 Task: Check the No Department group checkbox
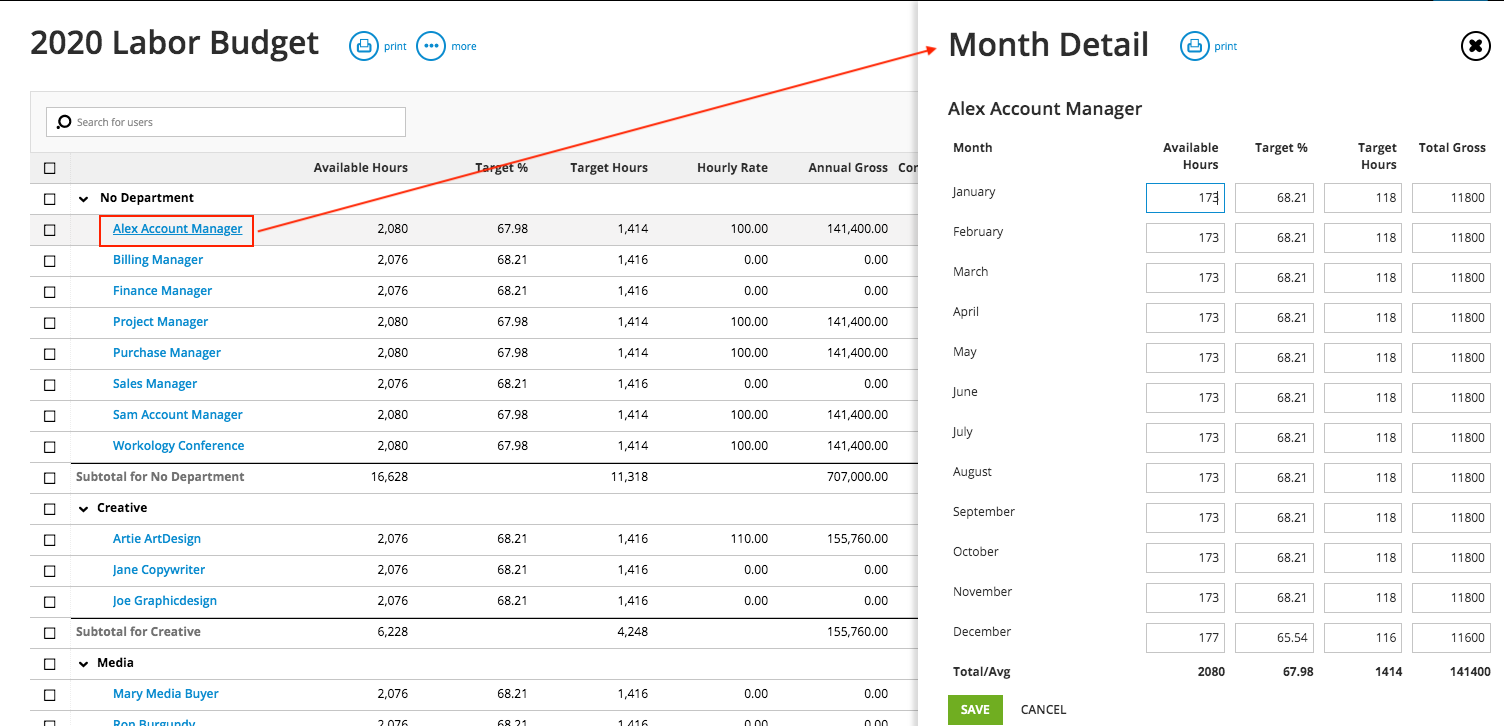pyautogui.click(x=50, y=199)
